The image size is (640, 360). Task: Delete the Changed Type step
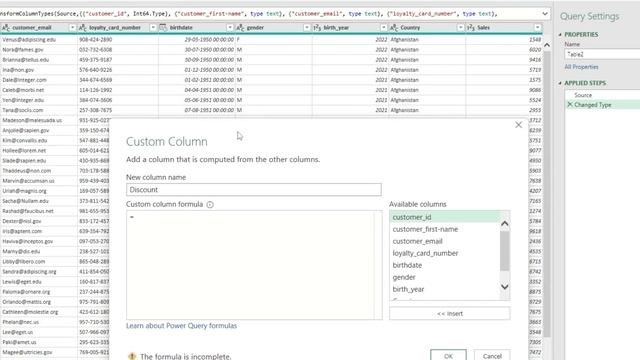tap(570, 105)
